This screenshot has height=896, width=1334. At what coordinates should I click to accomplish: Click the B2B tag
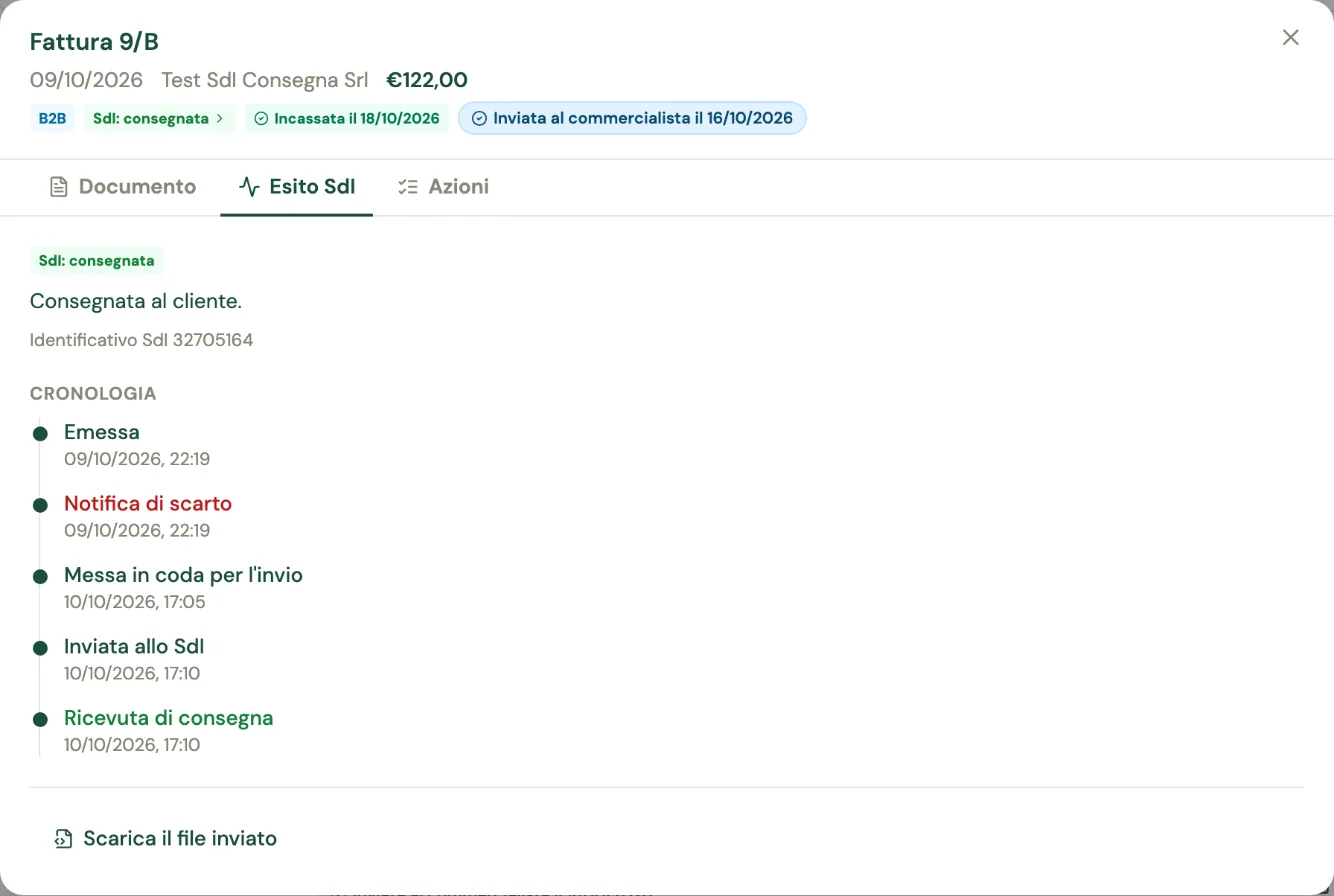pyautogui.click(x=52, y=118)
